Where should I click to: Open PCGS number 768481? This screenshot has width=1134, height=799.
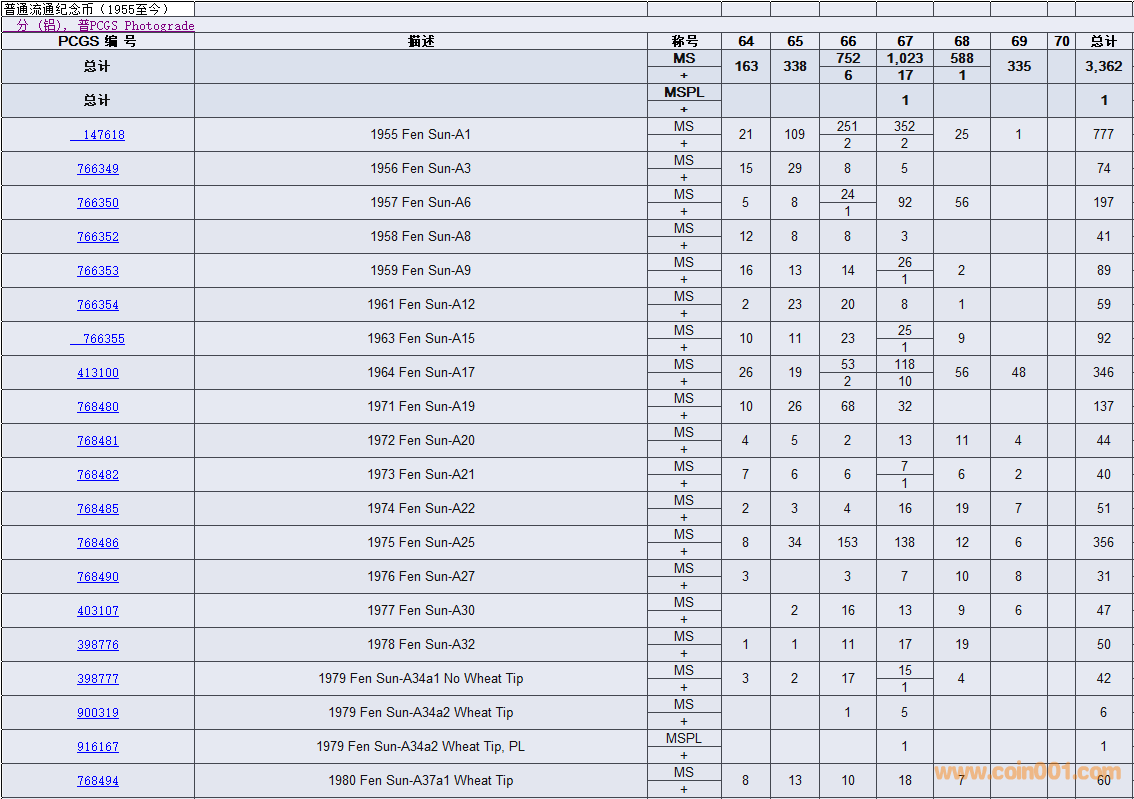pyautogui.click(x=98, y=441)
